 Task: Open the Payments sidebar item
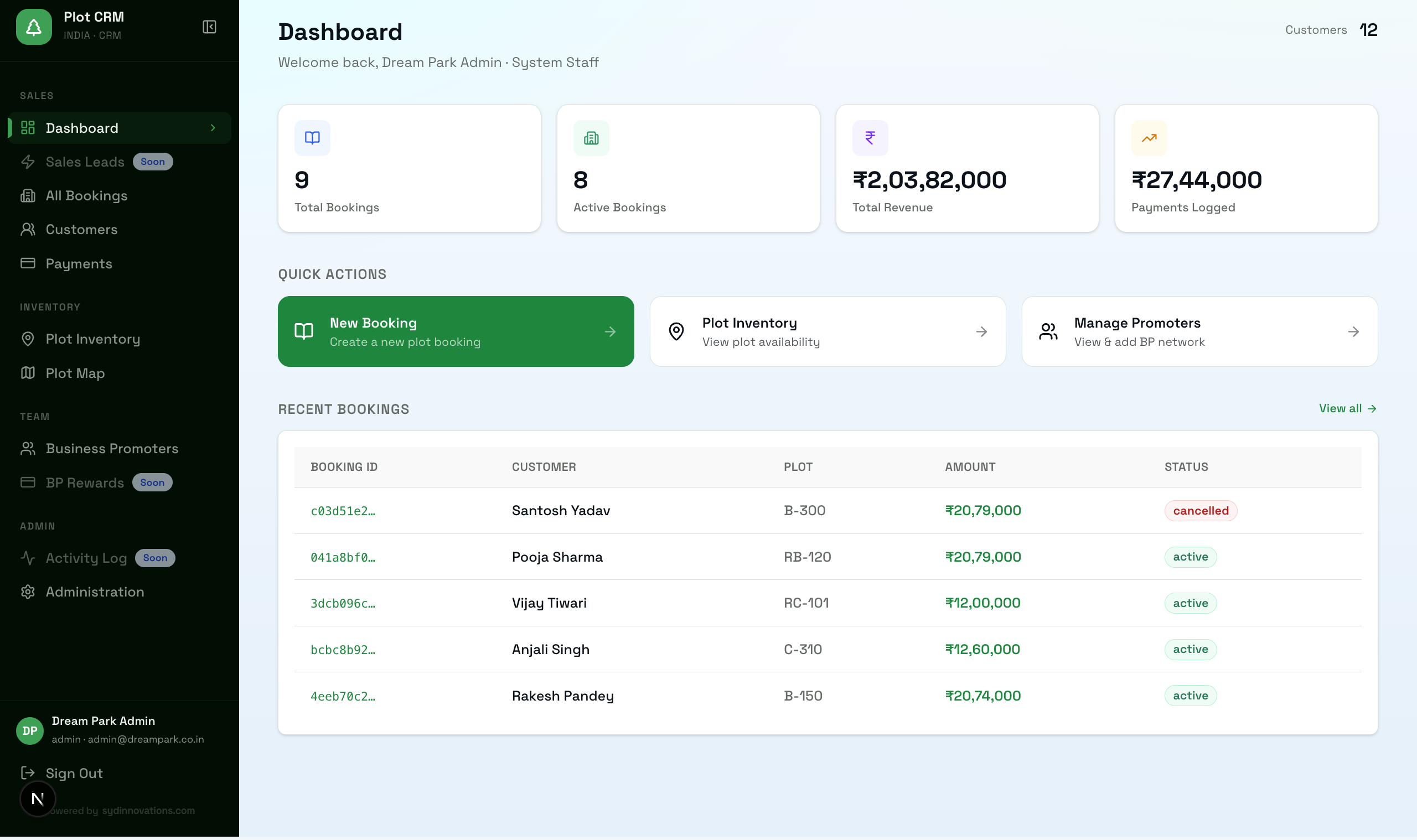120,264
